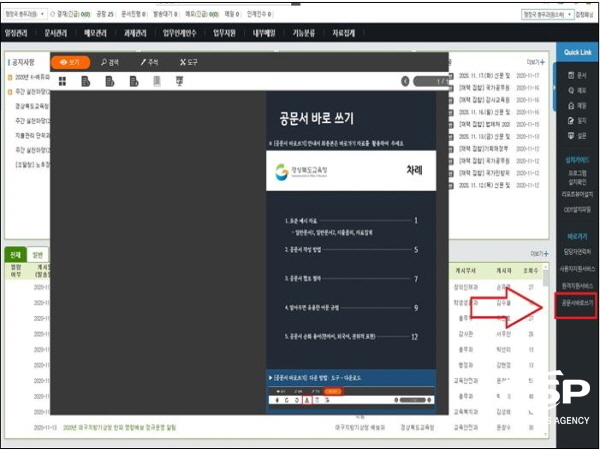Open 메모관리 menu

click(x=95, y=33)
